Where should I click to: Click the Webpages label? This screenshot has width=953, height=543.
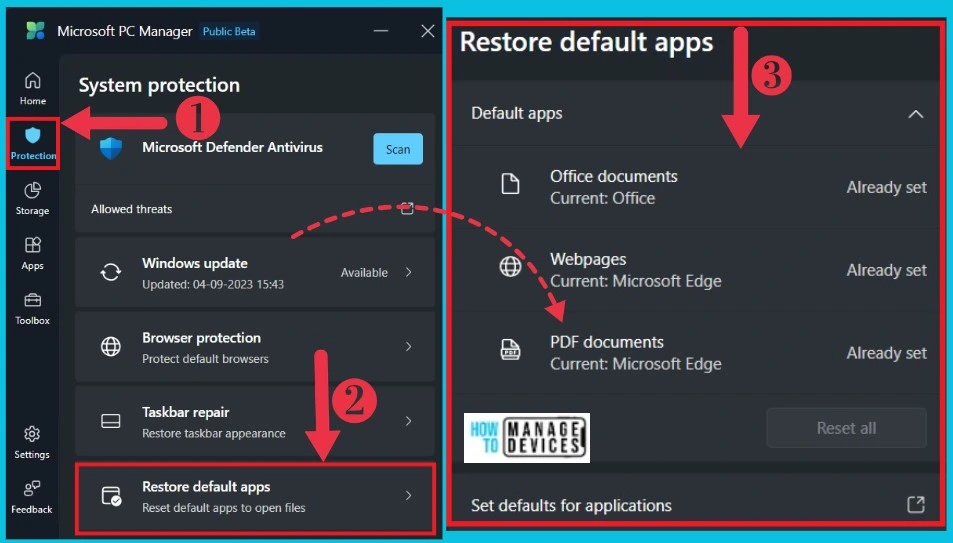coord(588,260)
